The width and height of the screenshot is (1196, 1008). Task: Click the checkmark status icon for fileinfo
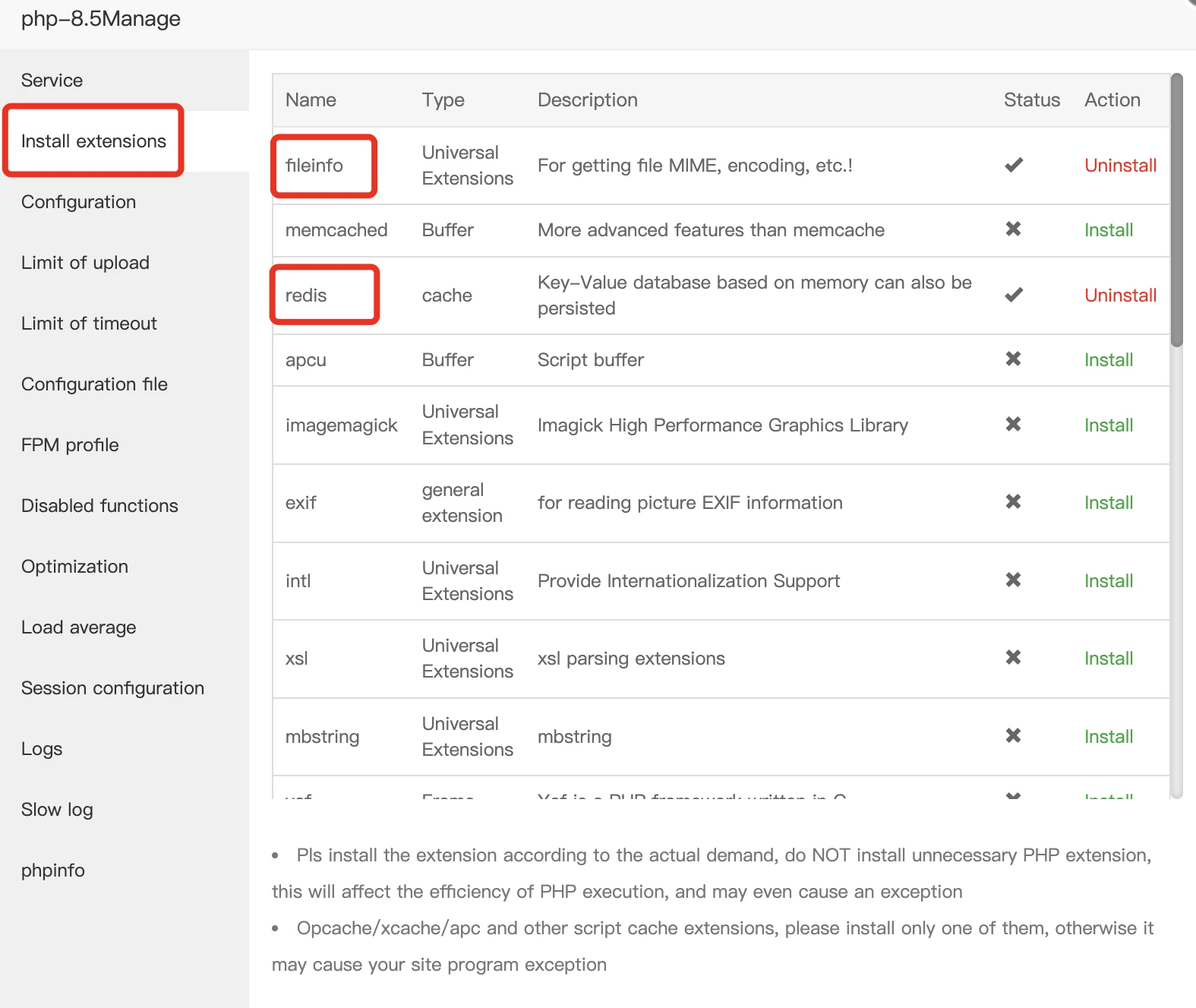click(x=1013, y=165)
